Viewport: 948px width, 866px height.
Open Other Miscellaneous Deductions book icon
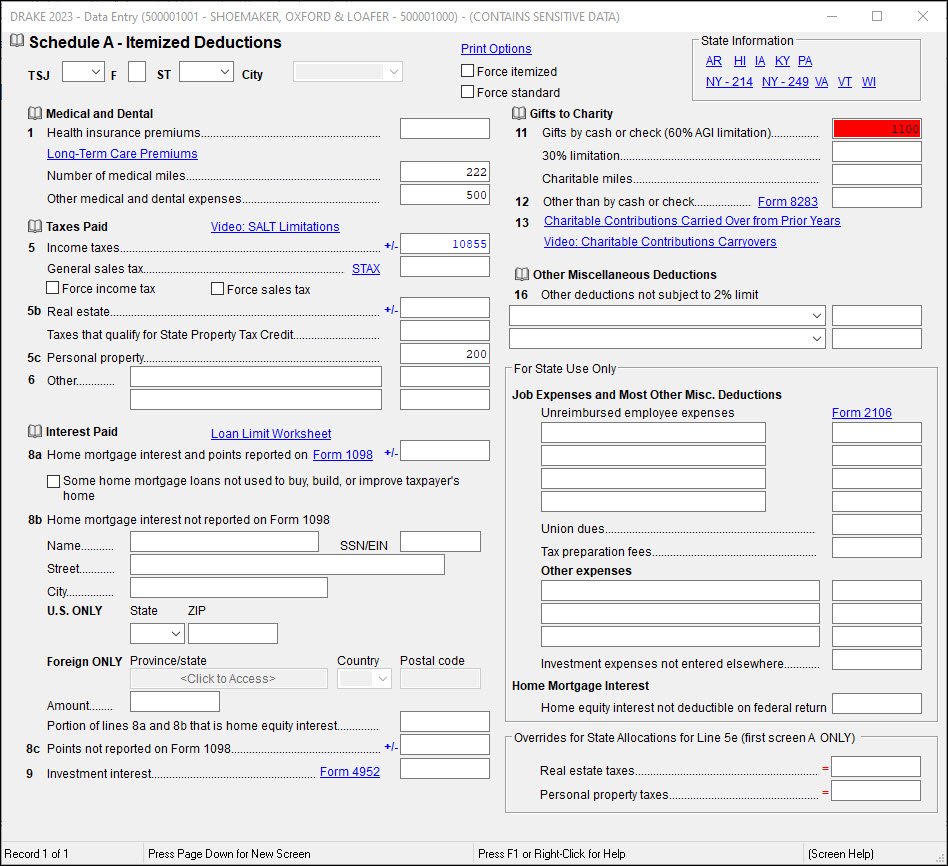tap(521, 274)
